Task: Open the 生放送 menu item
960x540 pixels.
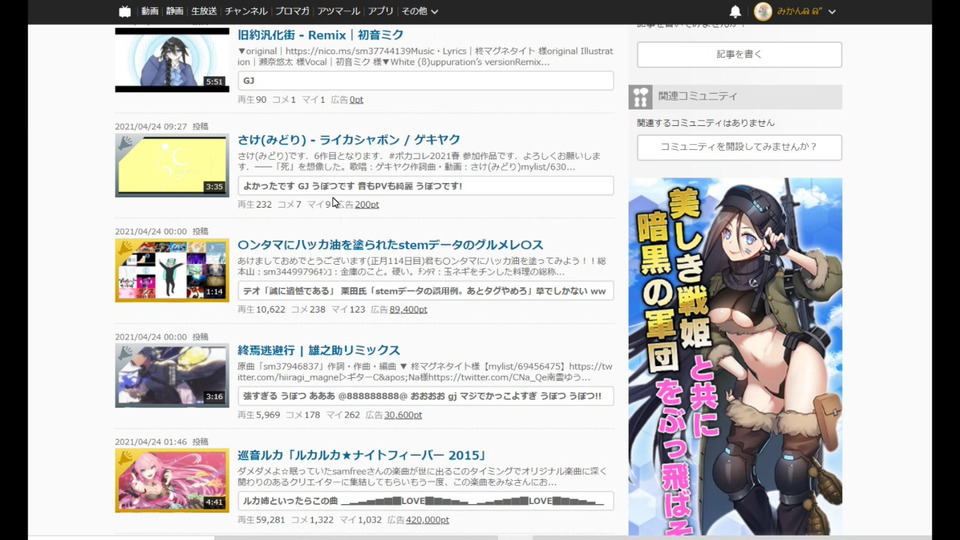Action: coord(203,11)
